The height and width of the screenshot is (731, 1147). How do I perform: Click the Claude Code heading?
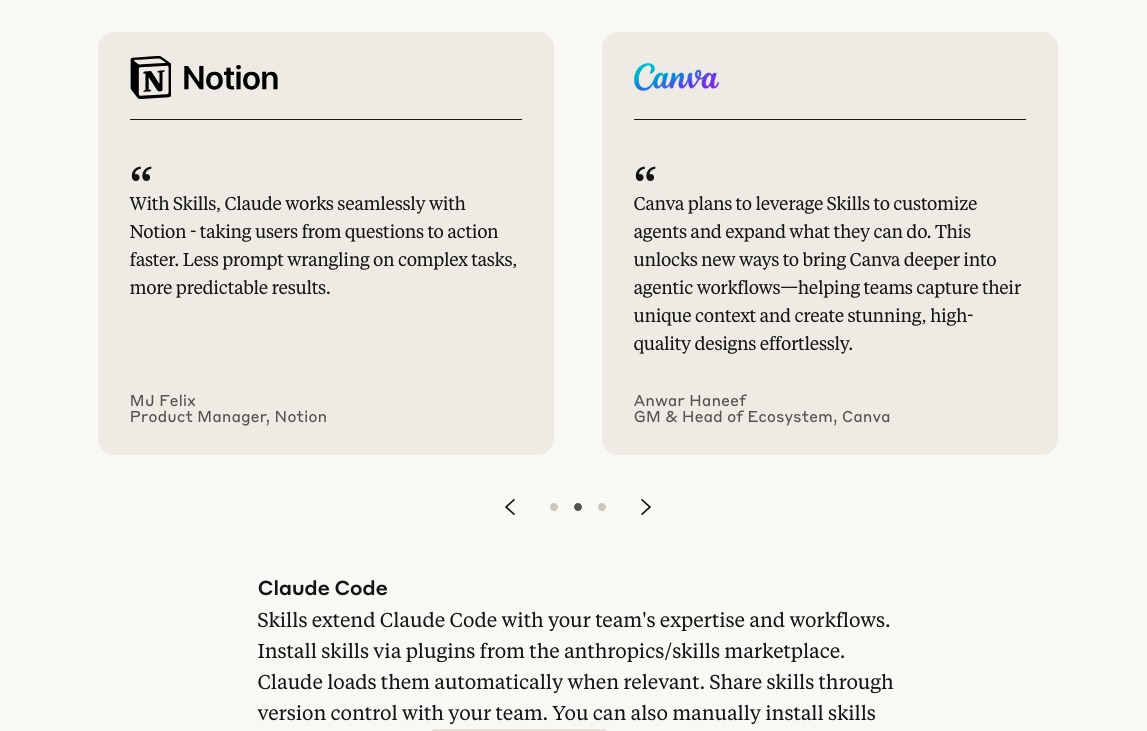coord(323,588)
